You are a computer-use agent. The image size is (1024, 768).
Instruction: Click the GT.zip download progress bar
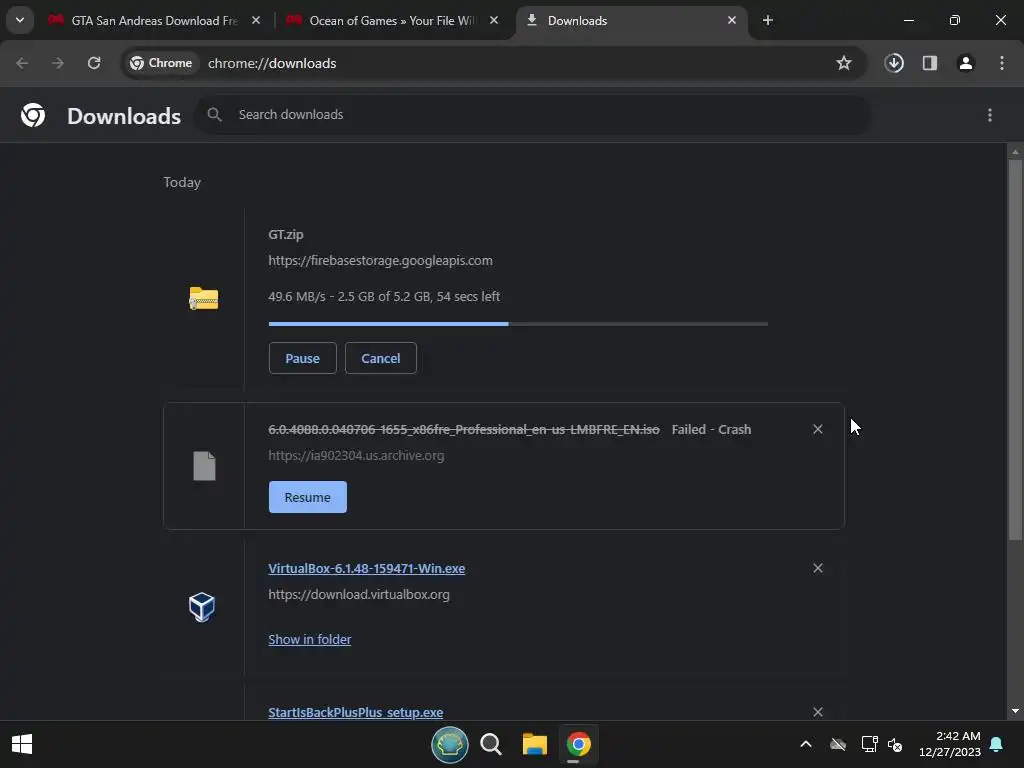pyautogui.click(x=518, y=323)
